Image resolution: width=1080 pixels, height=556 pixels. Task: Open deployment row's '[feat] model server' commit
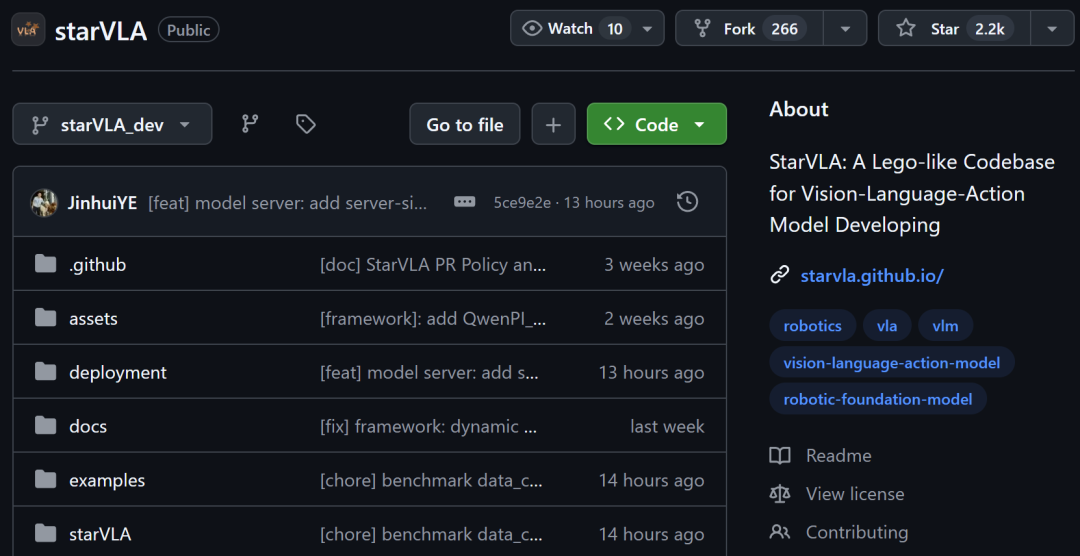pos(430,372)
